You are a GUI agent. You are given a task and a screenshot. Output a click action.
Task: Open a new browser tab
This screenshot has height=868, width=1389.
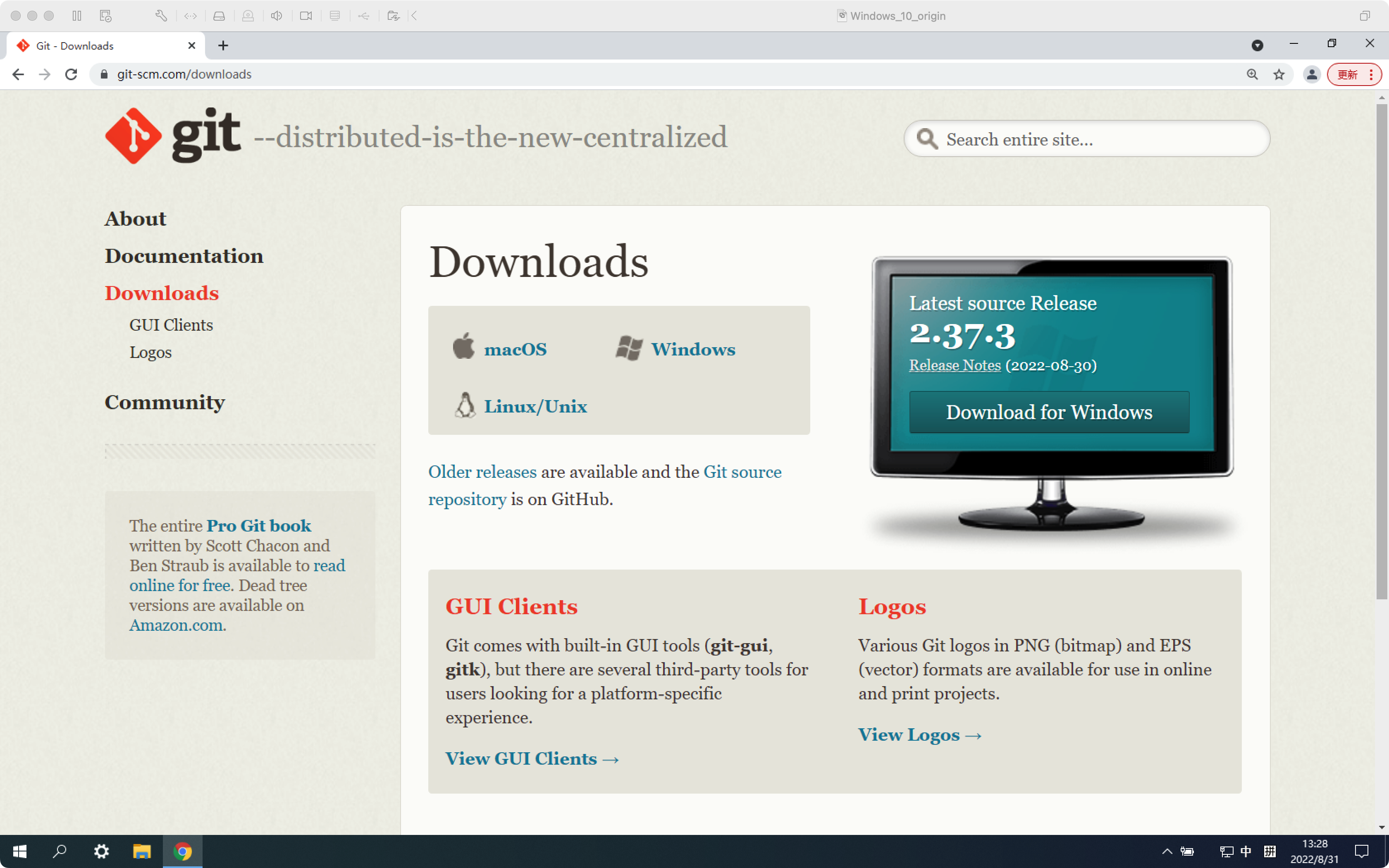click(x=223, y=45)
